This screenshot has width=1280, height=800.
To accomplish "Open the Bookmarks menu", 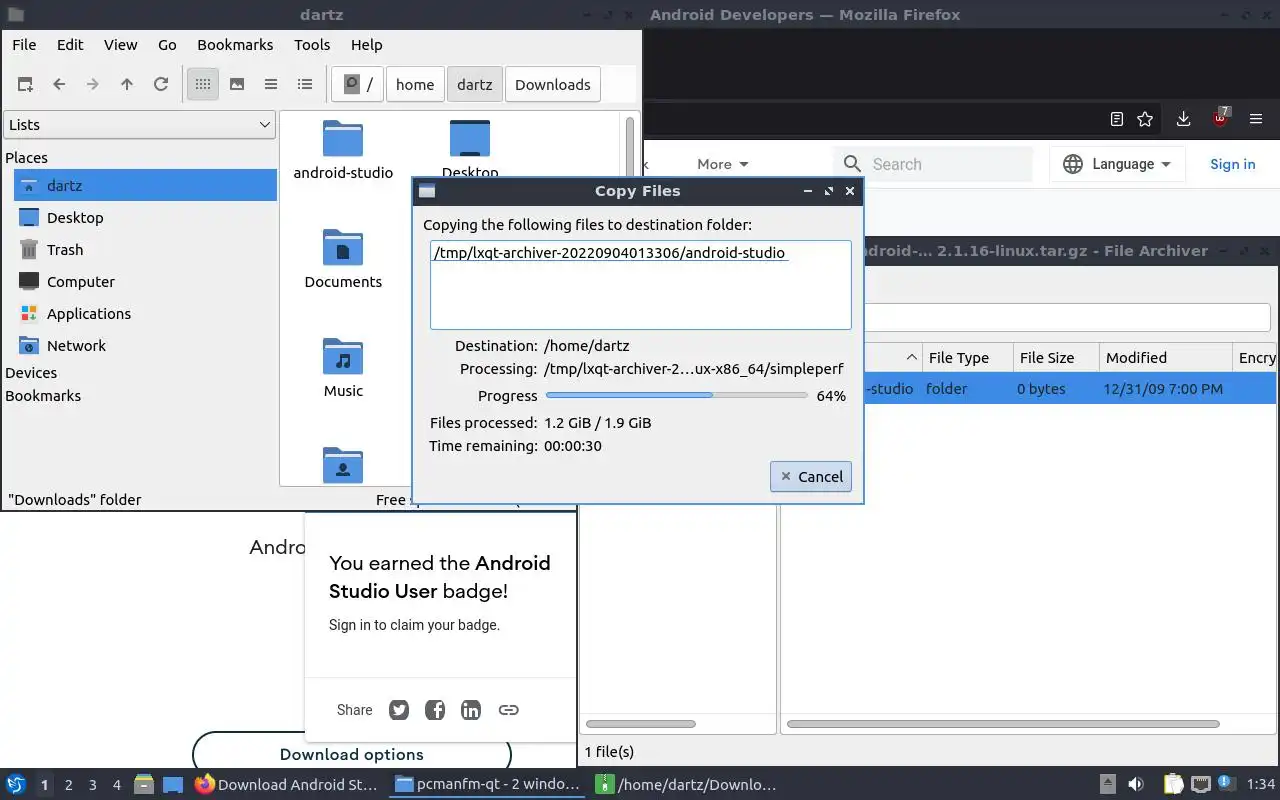I will [235, 44].
